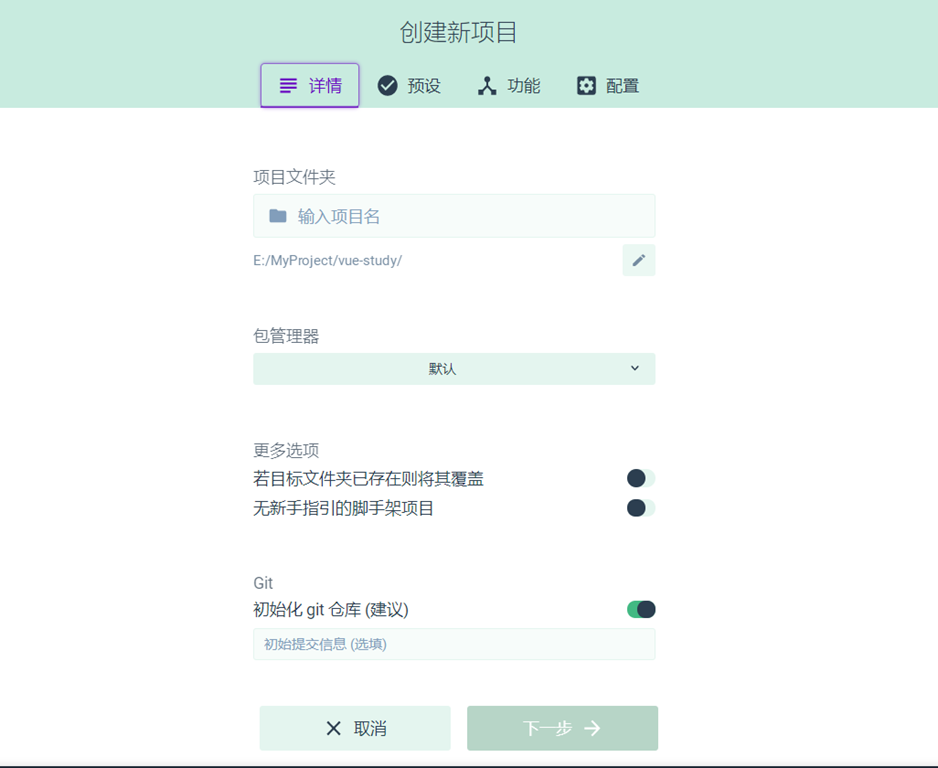Click the pencil icon to edit folder path

click(639, 260)
